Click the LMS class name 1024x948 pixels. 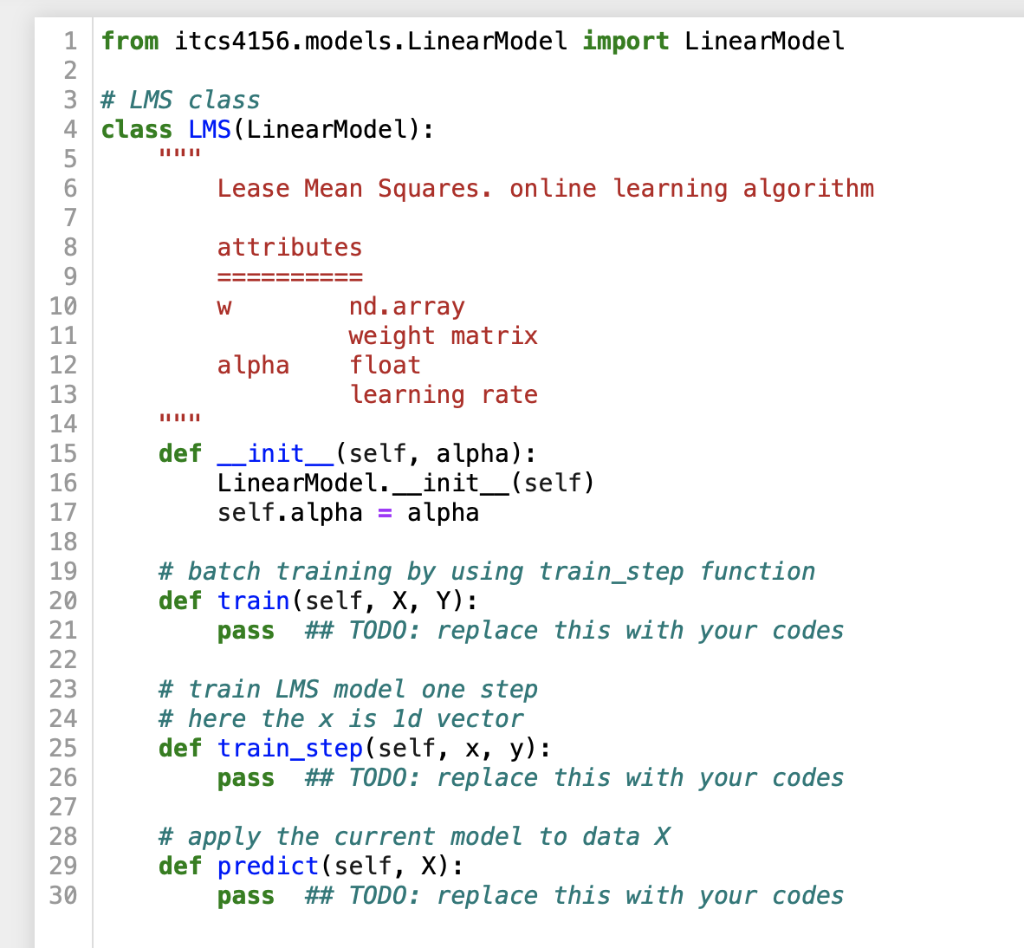(208, 129)
